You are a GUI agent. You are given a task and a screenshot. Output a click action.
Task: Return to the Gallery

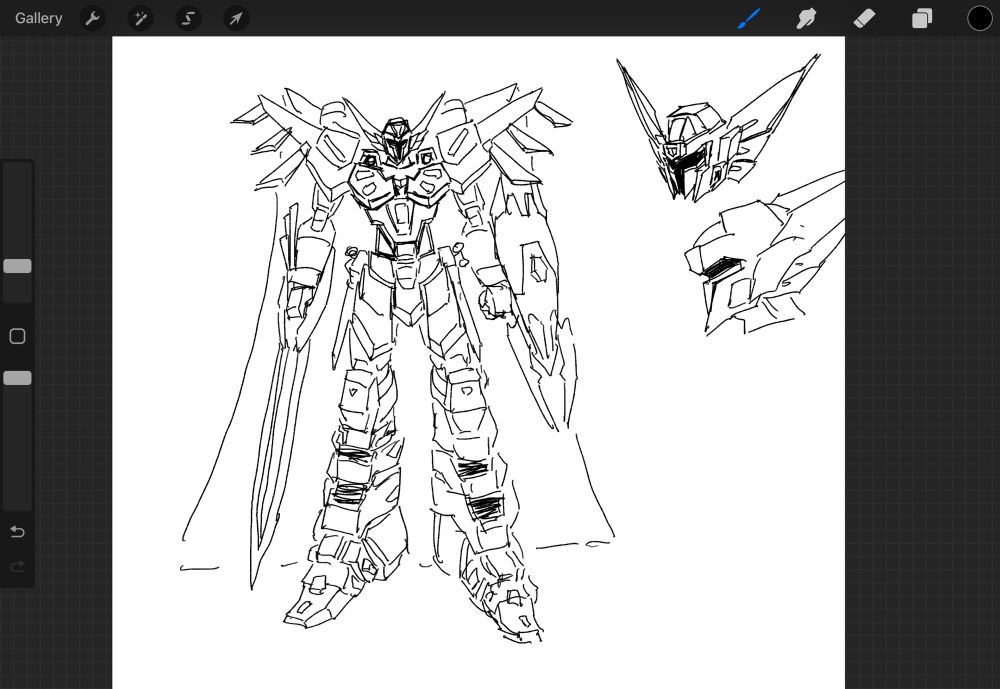pos(38,19)
